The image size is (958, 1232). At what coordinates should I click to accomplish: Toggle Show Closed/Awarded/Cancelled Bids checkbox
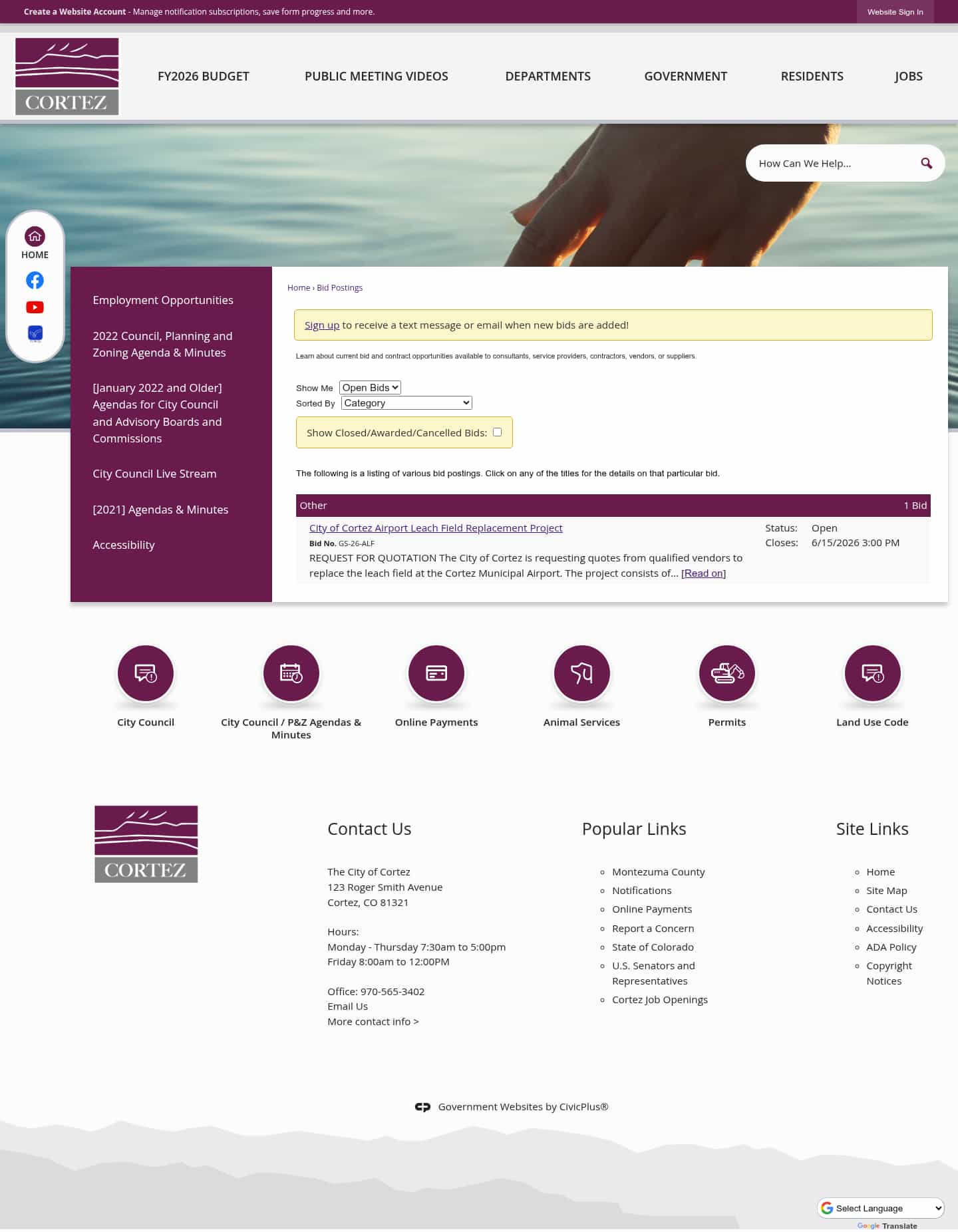click(497, 432)
